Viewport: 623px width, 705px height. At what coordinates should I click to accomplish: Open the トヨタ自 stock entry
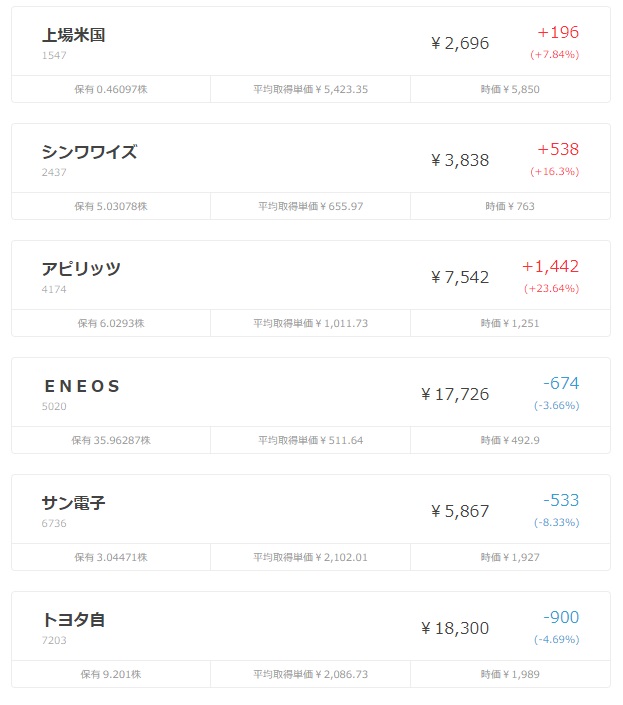(311, 639)
